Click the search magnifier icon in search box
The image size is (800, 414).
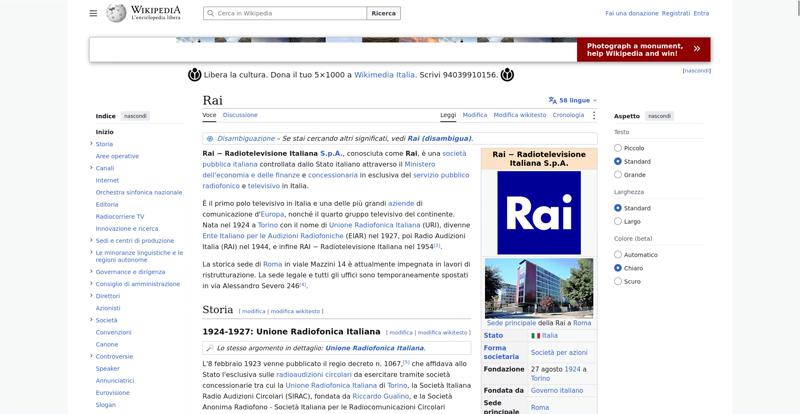[210, 13]
